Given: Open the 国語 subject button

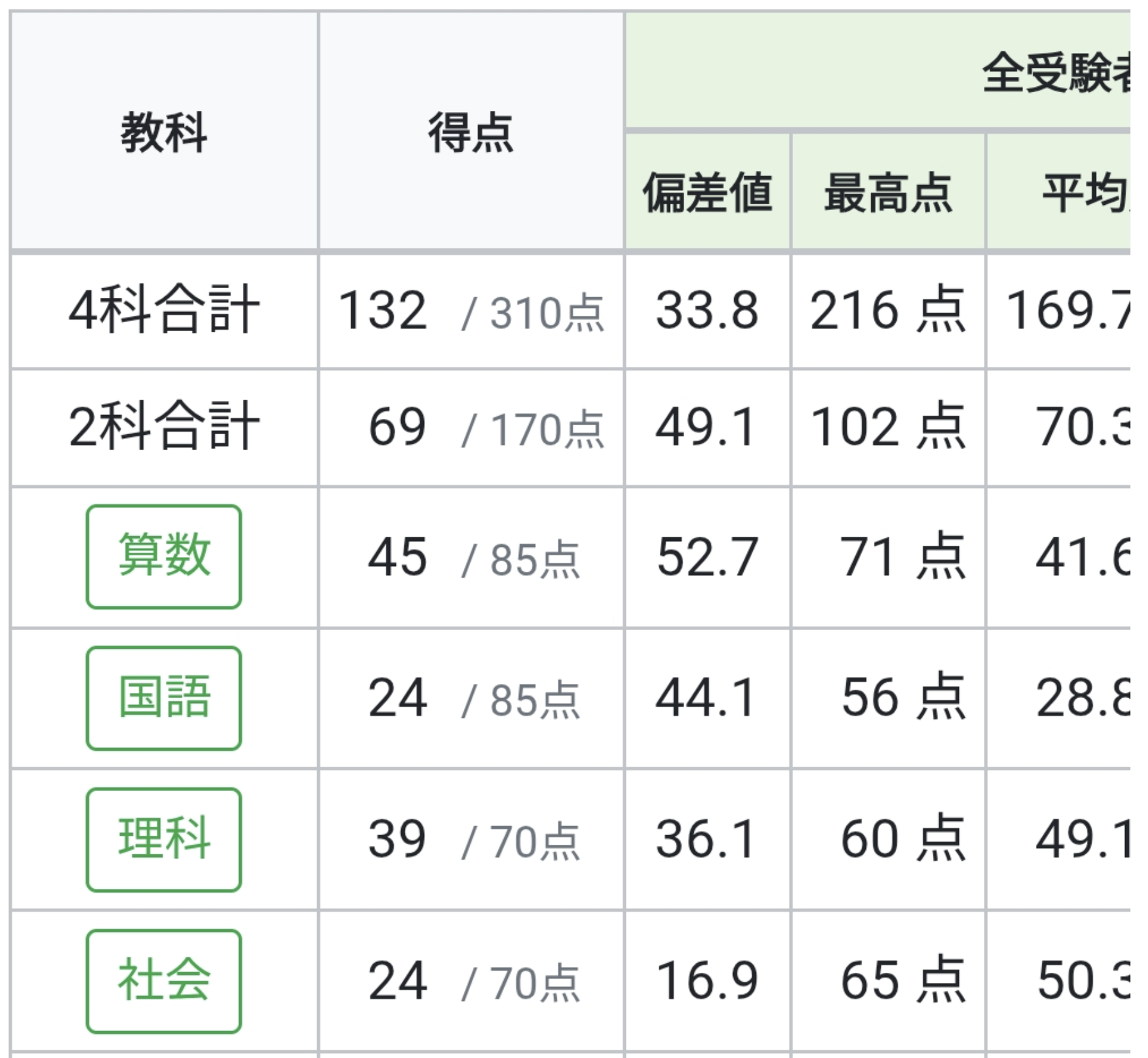Looking at the screenshot, I should (164, 697).
